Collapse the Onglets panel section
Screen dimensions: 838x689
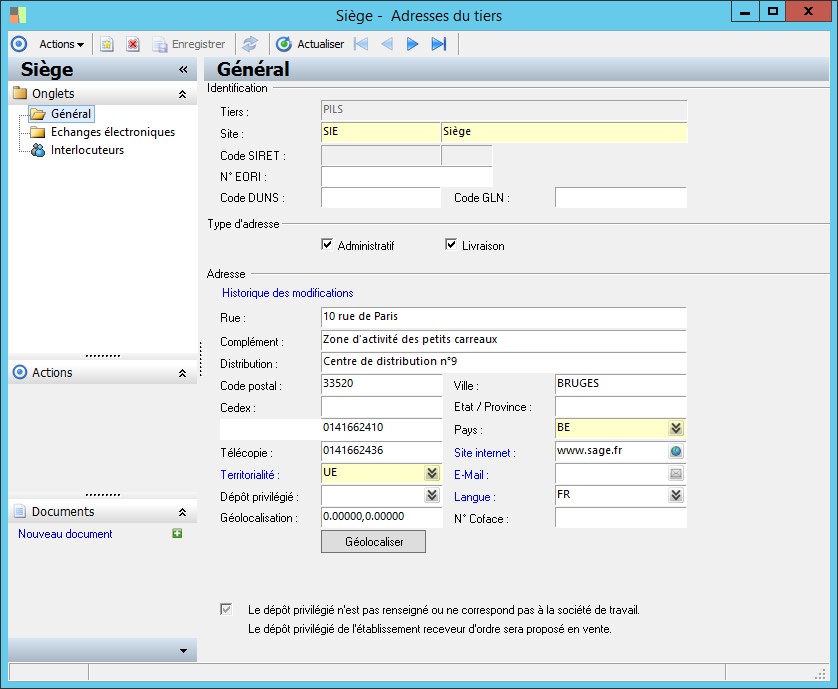[182, 94]
